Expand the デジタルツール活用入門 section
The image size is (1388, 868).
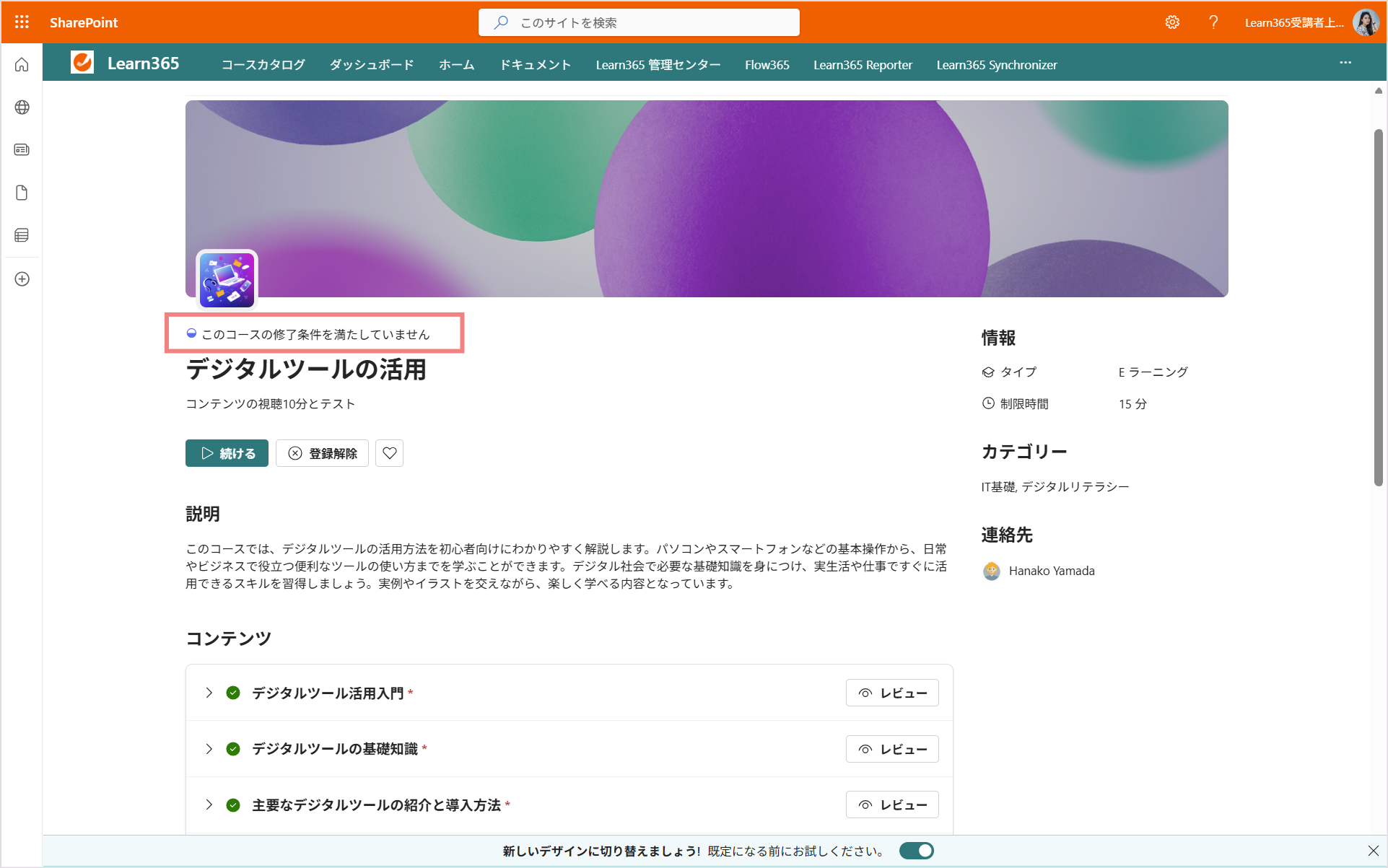coord(209,693)
